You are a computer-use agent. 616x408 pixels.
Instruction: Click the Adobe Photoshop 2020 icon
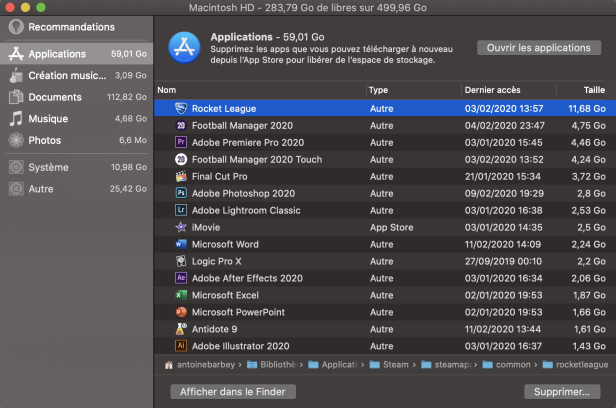click(181, 193)
